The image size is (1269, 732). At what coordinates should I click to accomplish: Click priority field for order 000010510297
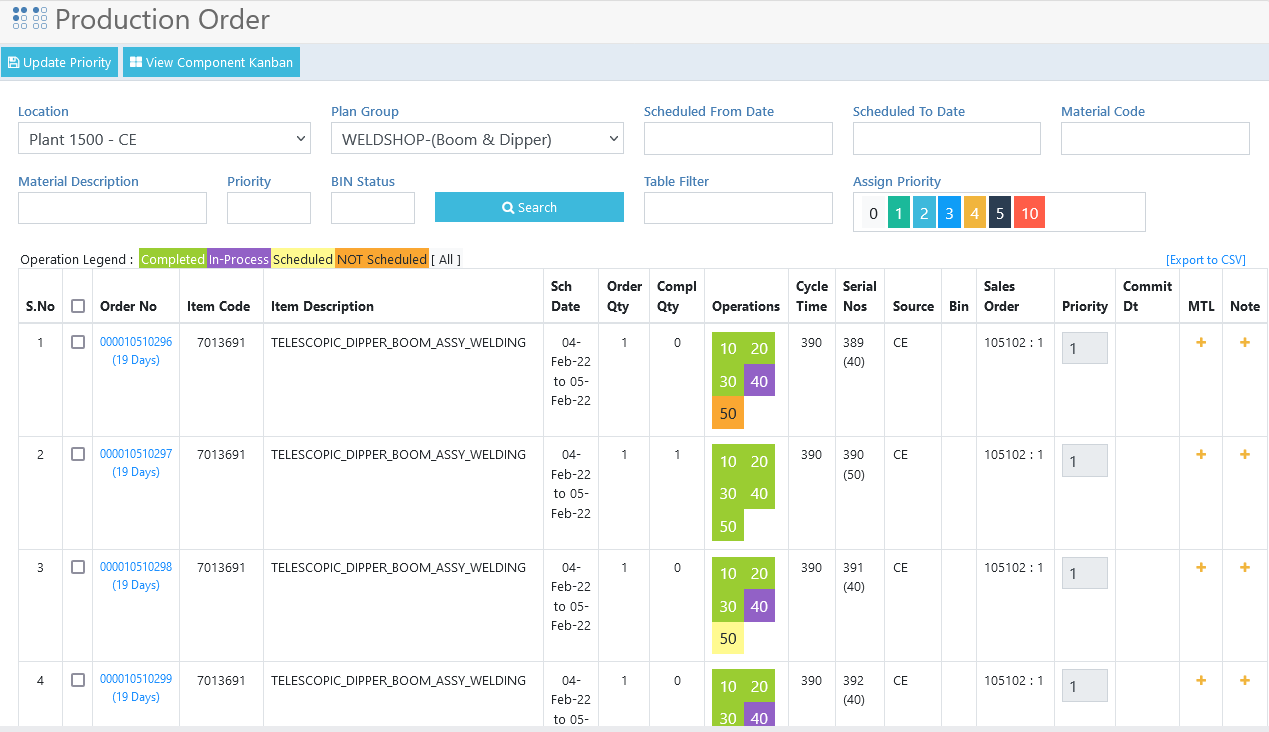coord(1084,460)
